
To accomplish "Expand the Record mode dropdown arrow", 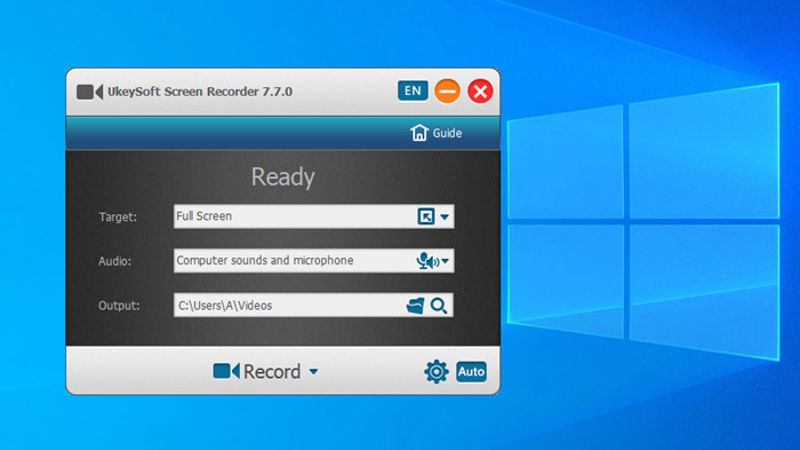I will tap(314, 372).
